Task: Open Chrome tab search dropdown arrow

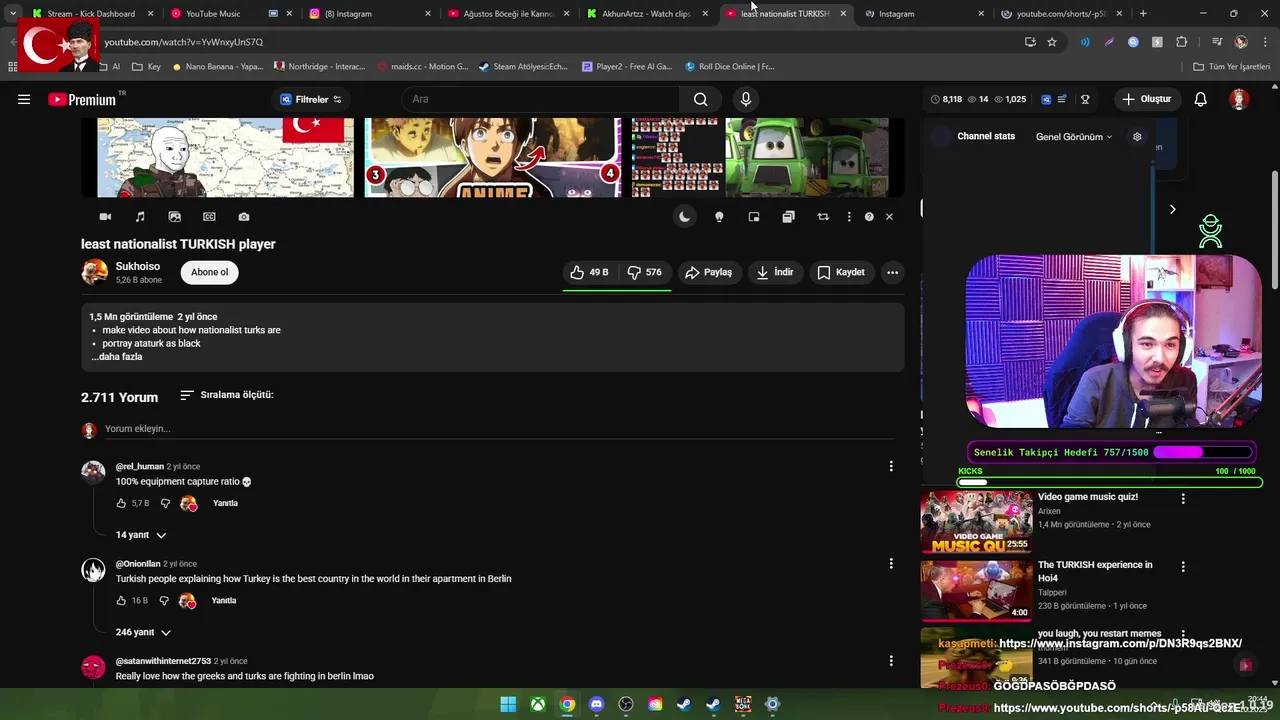Action: coord(12,14)
